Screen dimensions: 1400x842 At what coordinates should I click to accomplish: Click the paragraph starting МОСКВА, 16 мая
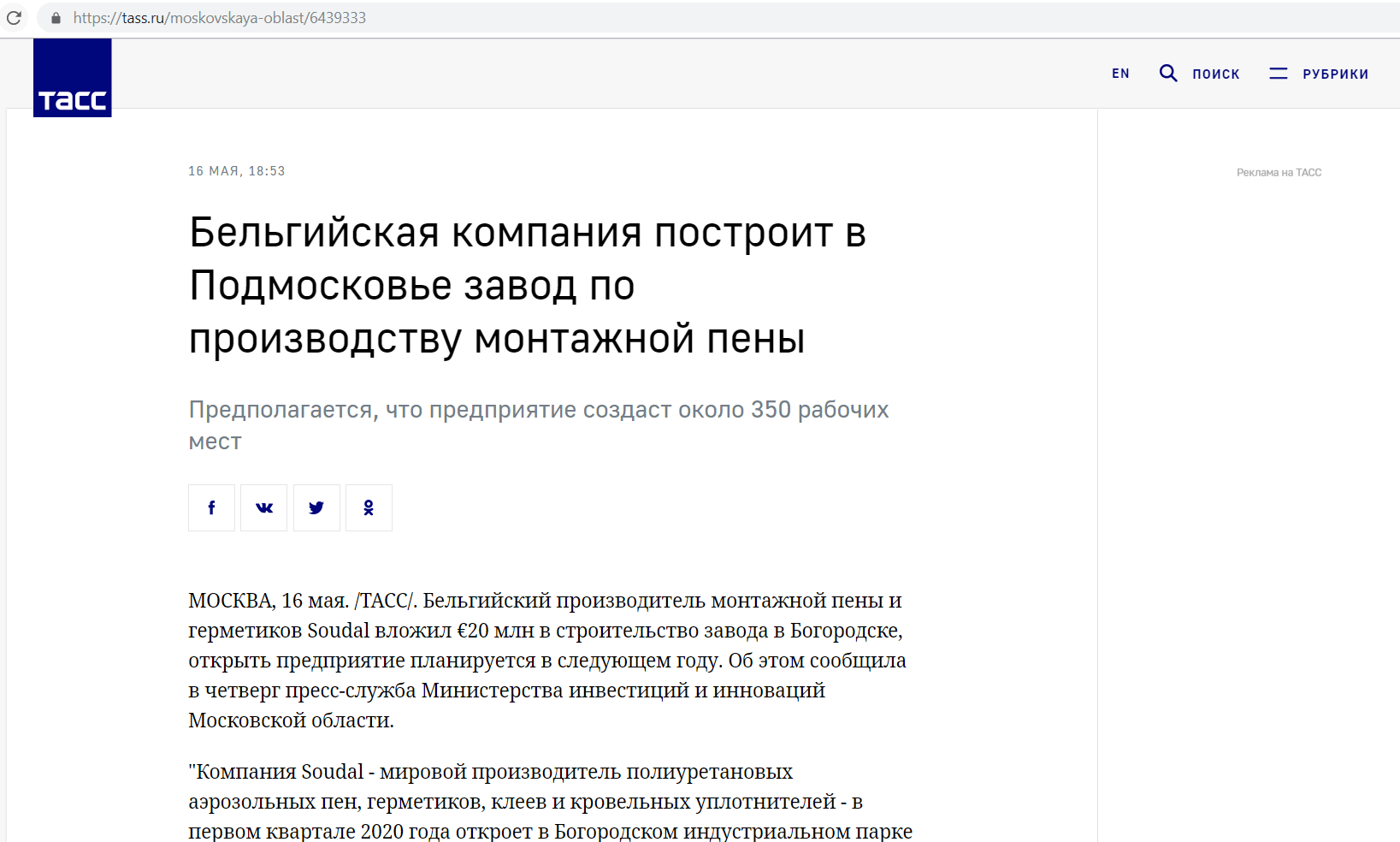point(547,661)
